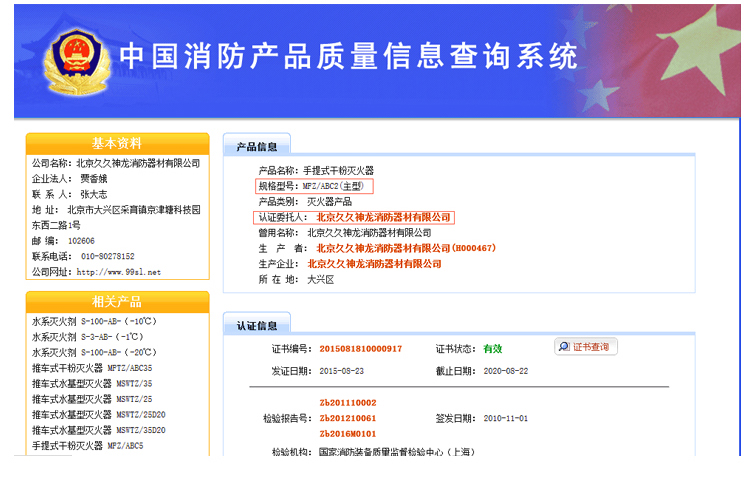750x496 pixels.
Task: Click 生产企业 company name link
Action: click(x=374, y=264)
